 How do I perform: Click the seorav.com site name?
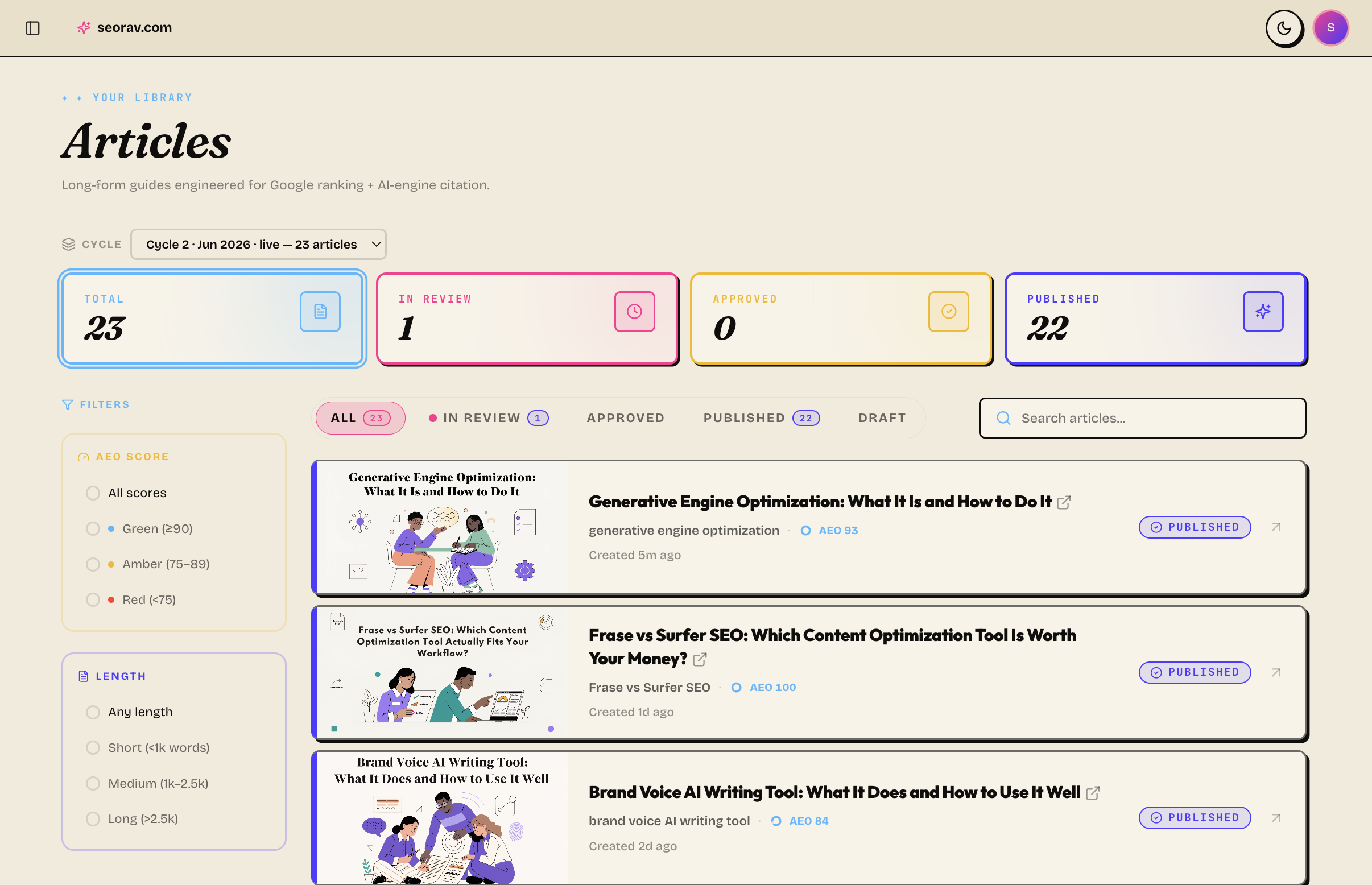(134, 27)
